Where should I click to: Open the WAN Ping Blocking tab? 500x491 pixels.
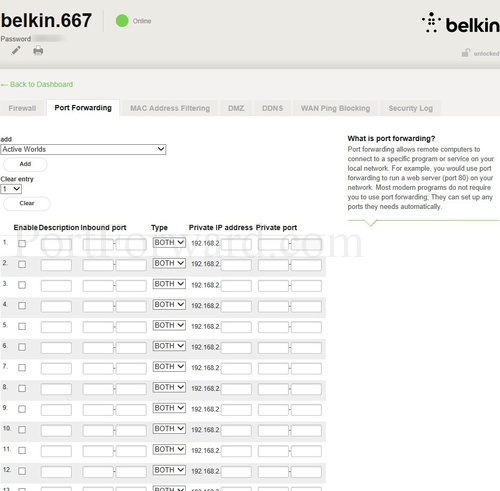point(335,108)
